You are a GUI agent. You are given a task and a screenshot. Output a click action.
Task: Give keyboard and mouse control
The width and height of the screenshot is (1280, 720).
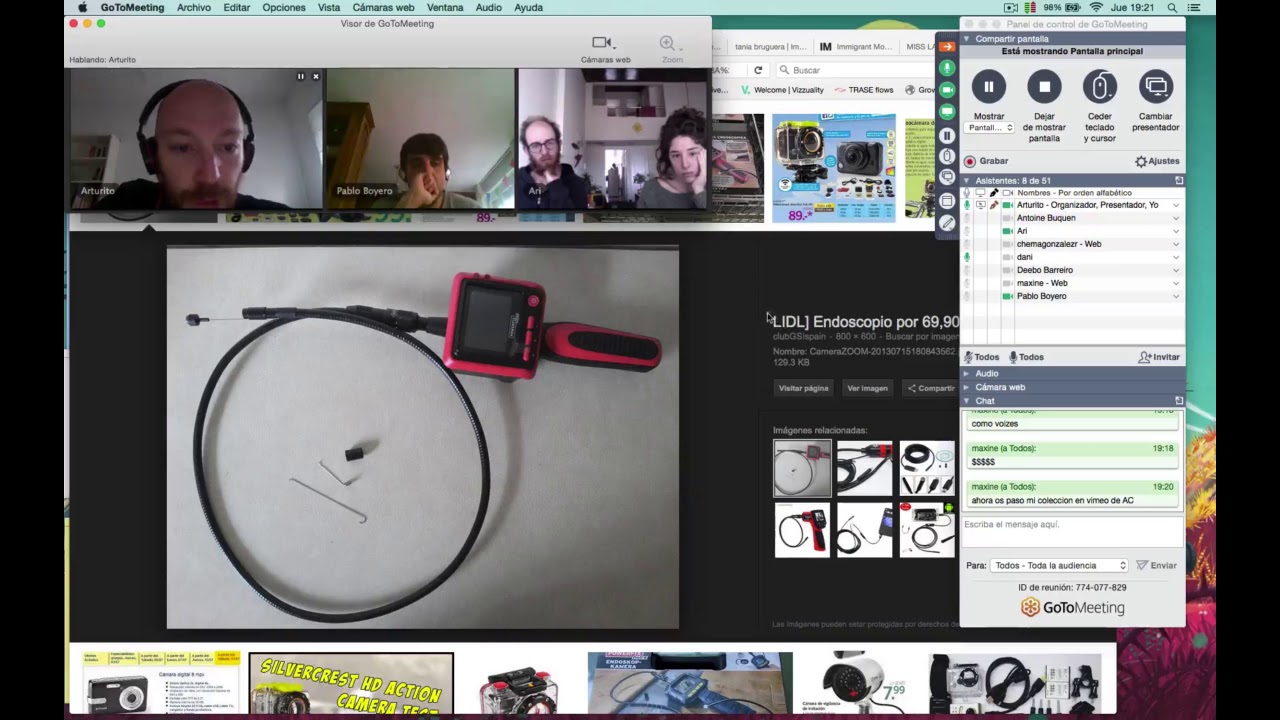[x=1100, y=87]
